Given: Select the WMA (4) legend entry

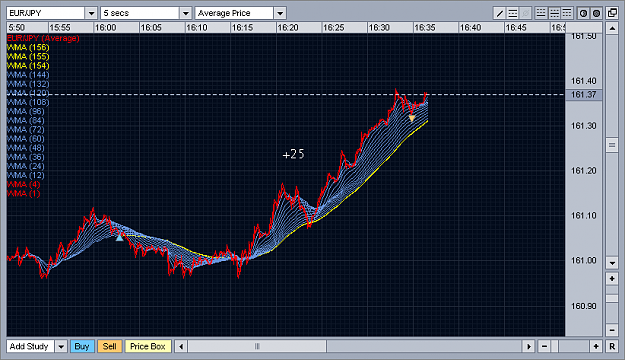Looking at the screenshot, I should click(x=24, y=185).
